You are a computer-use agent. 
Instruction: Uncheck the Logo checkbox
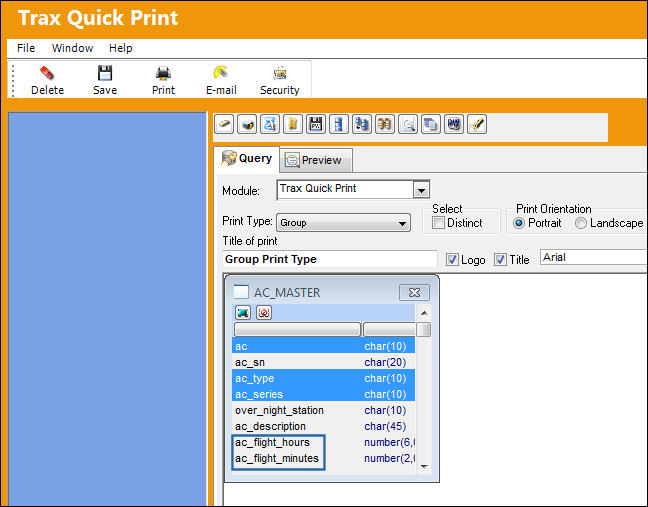(452, 259)
